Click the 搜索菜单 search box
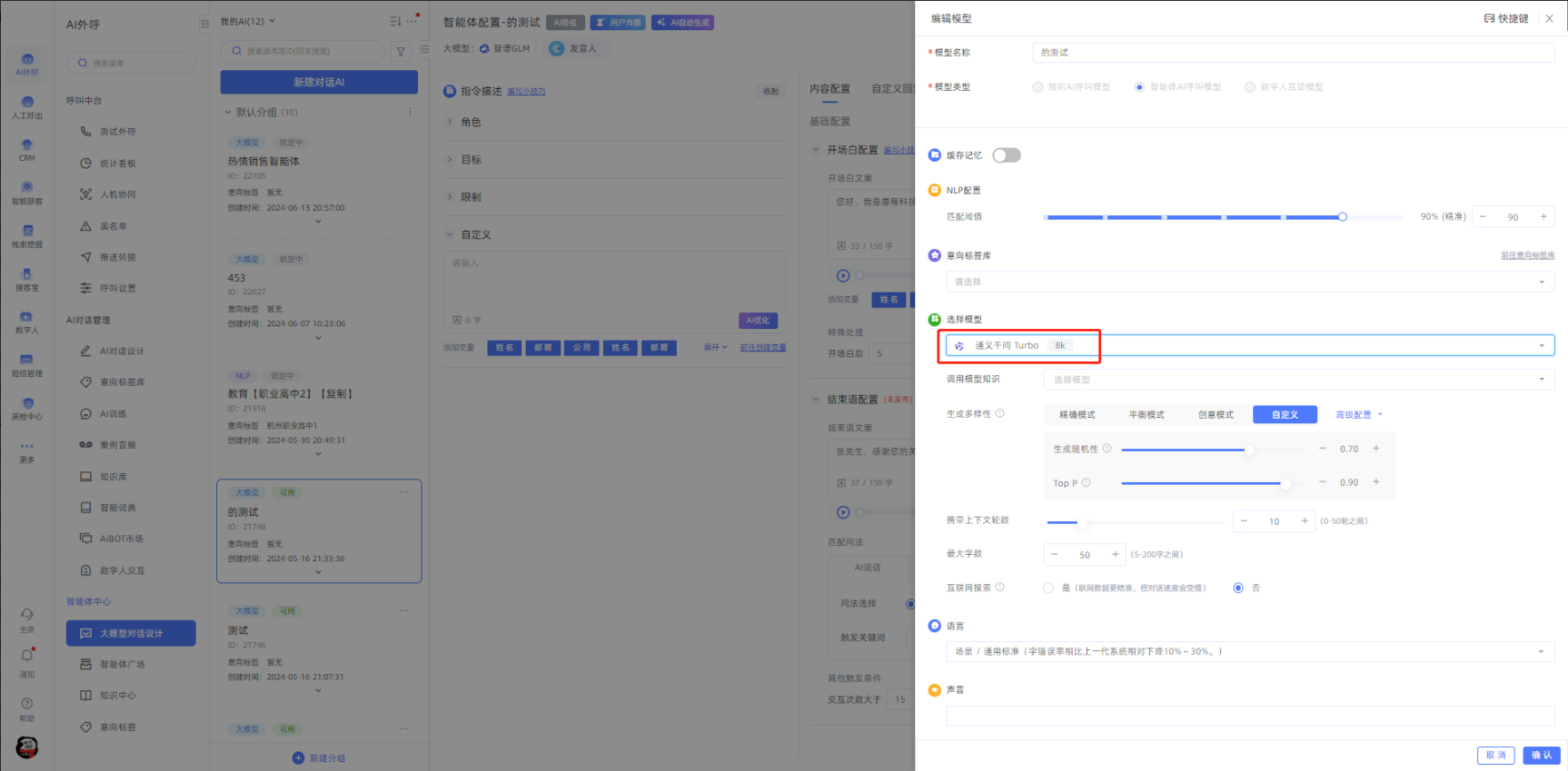This screenshot has width=1568, height=771. (x=131, y=63)
